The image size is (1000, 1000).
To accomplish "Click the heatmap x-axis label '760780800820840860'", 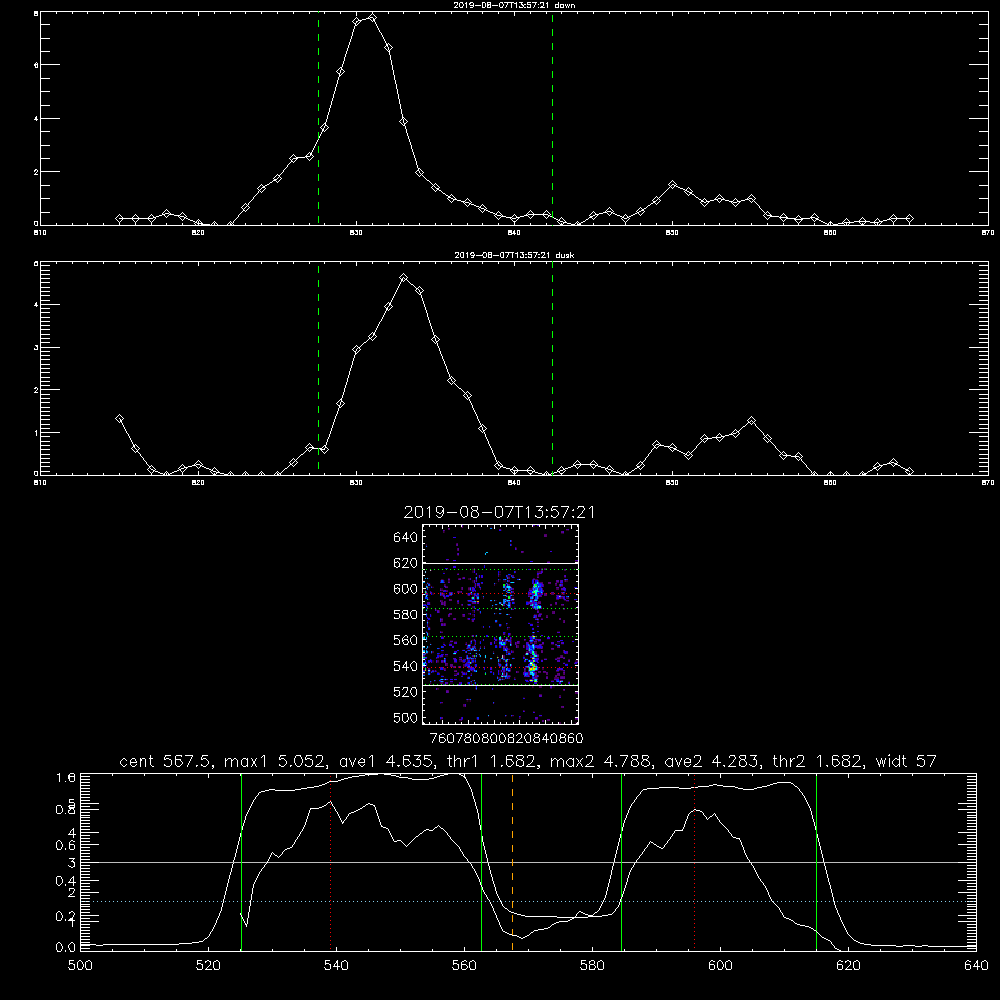I will pos(506,738).
